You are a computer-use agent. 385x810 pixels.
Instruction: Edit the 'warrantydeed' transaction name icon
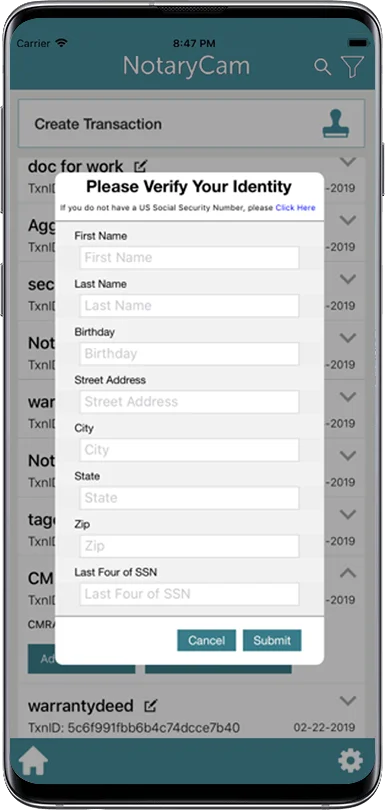click(x=150, y=705)
